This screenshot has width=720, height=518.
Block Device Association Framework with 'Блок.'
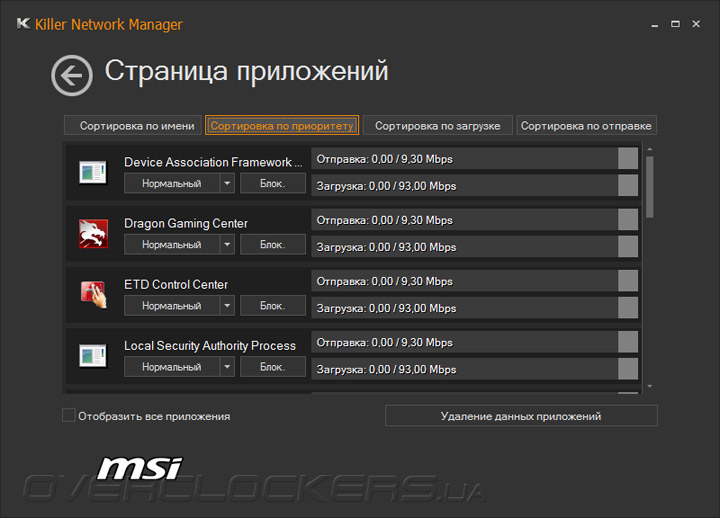coord(273,183)
